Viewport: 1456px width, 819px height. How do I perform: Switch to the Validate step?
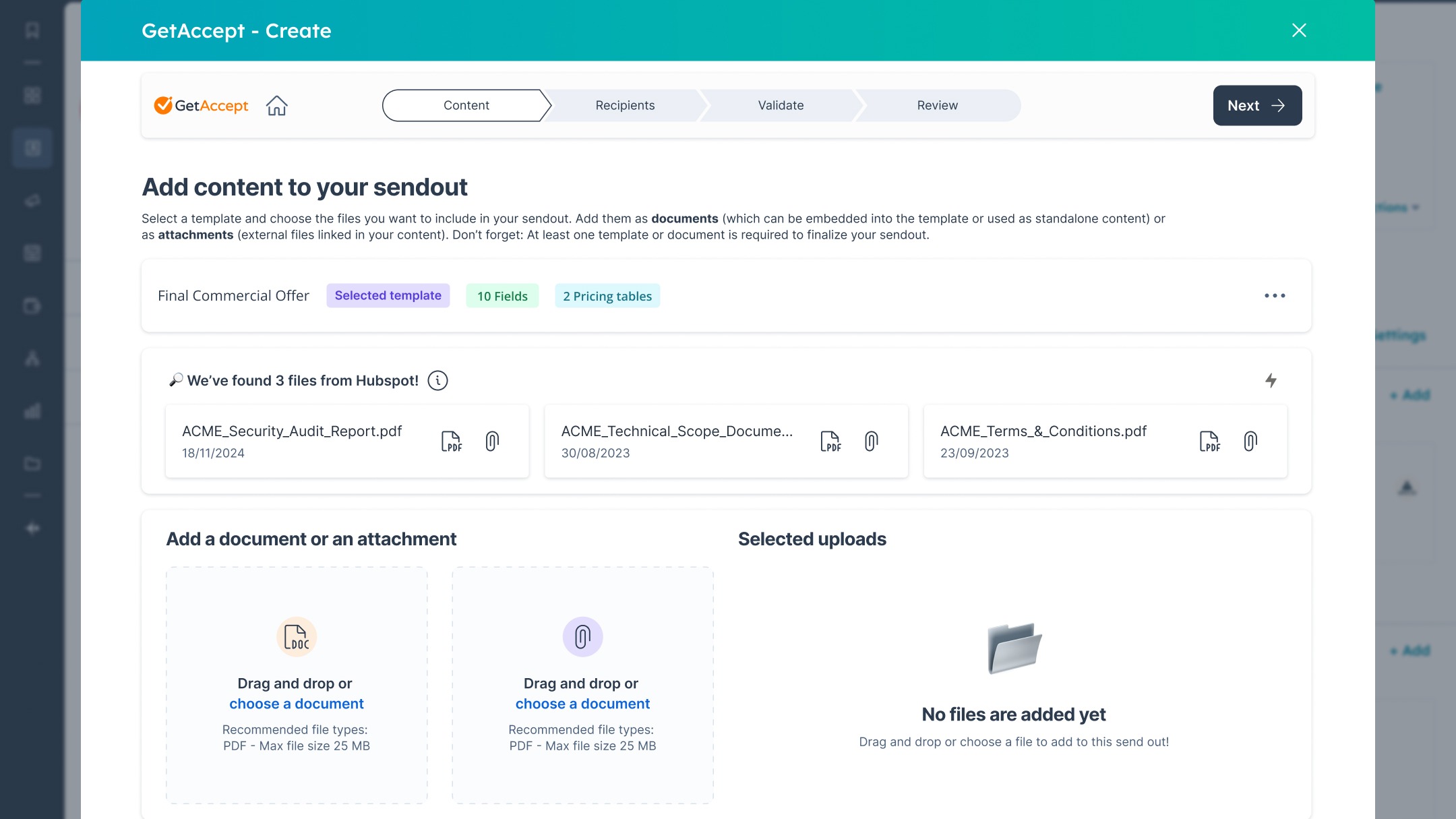[781, 106]
